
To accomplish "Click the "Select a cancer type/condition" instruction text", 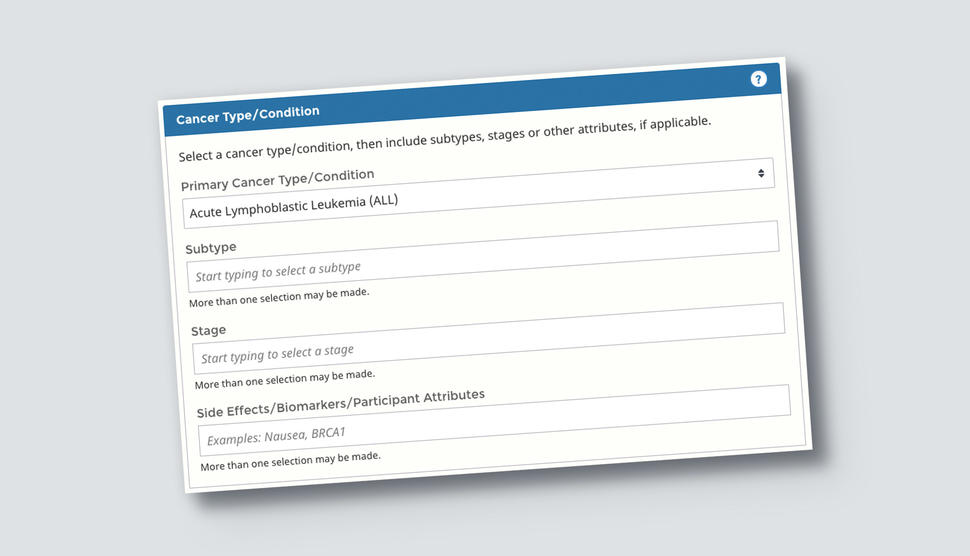I will click(300, 149).
